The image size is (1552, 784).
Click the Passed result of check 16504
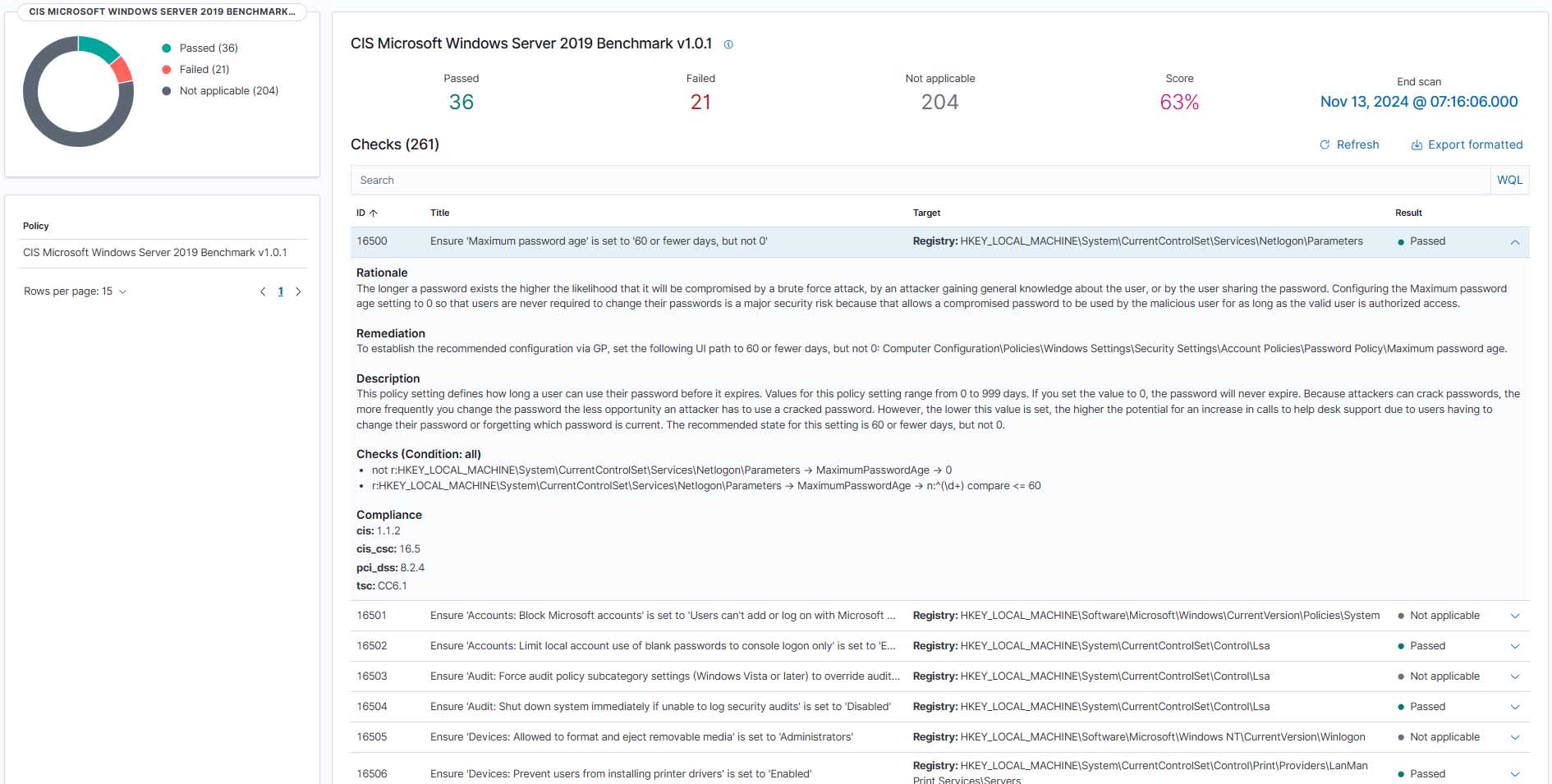pyautogui.click(x=1421, y=707)
